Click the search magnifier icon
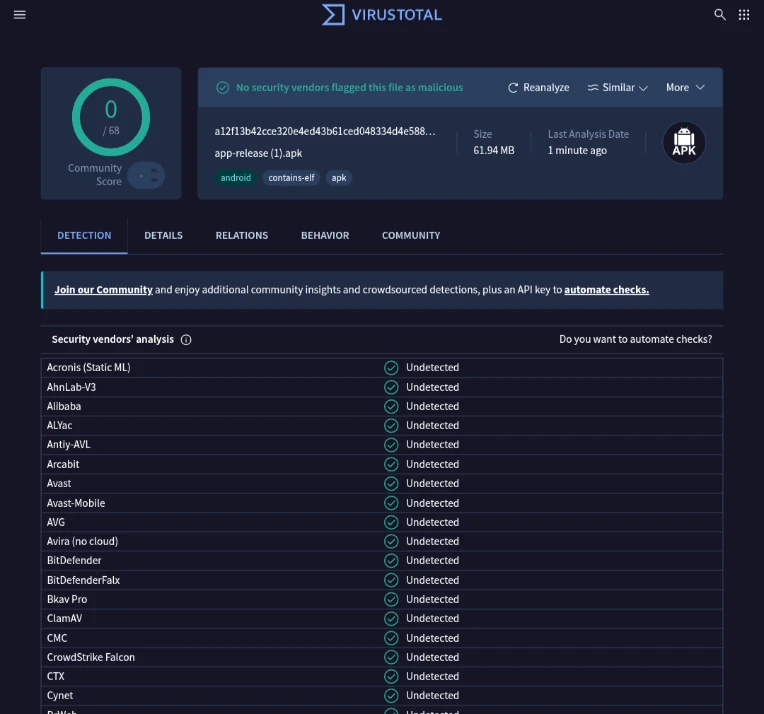Image resolution: width=764 pixels, height=714 pixels. tap(720, 15)
